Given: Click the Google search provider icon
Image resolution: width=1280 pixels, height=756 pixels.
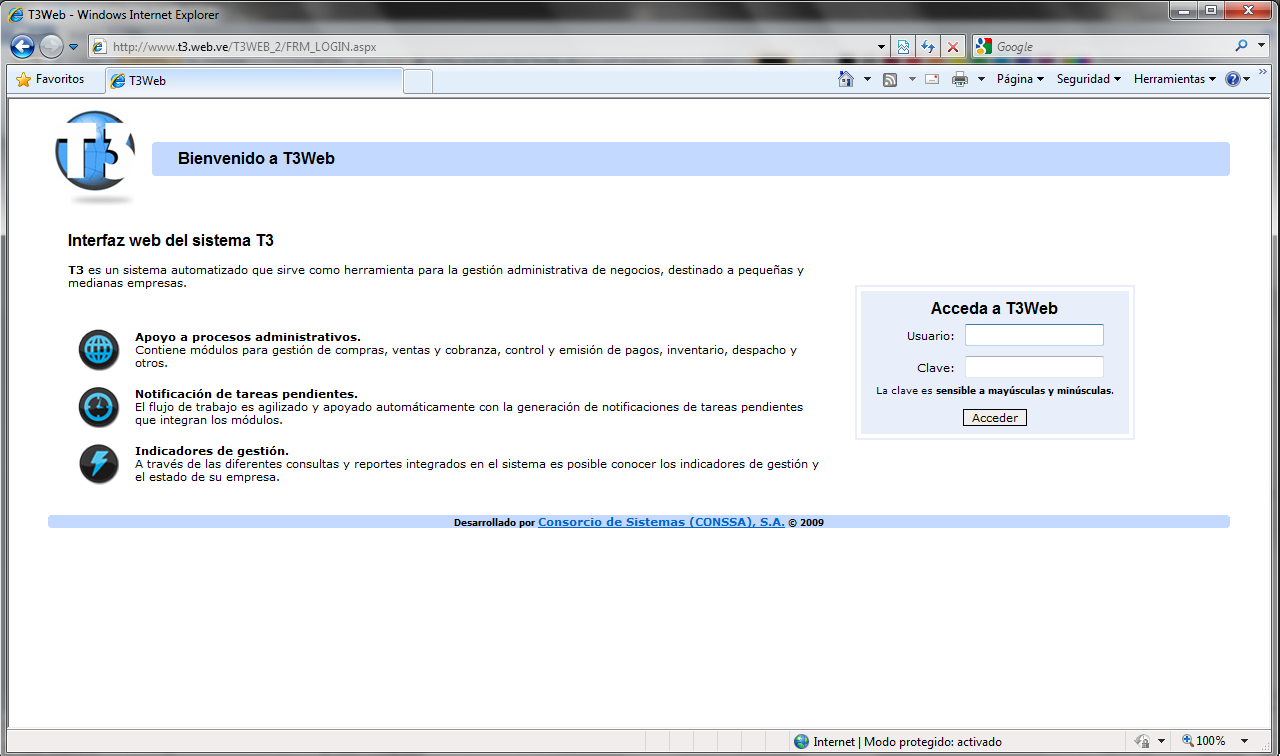Looking at the screenshot, I should pyautogui.click(x=984, y=46).
